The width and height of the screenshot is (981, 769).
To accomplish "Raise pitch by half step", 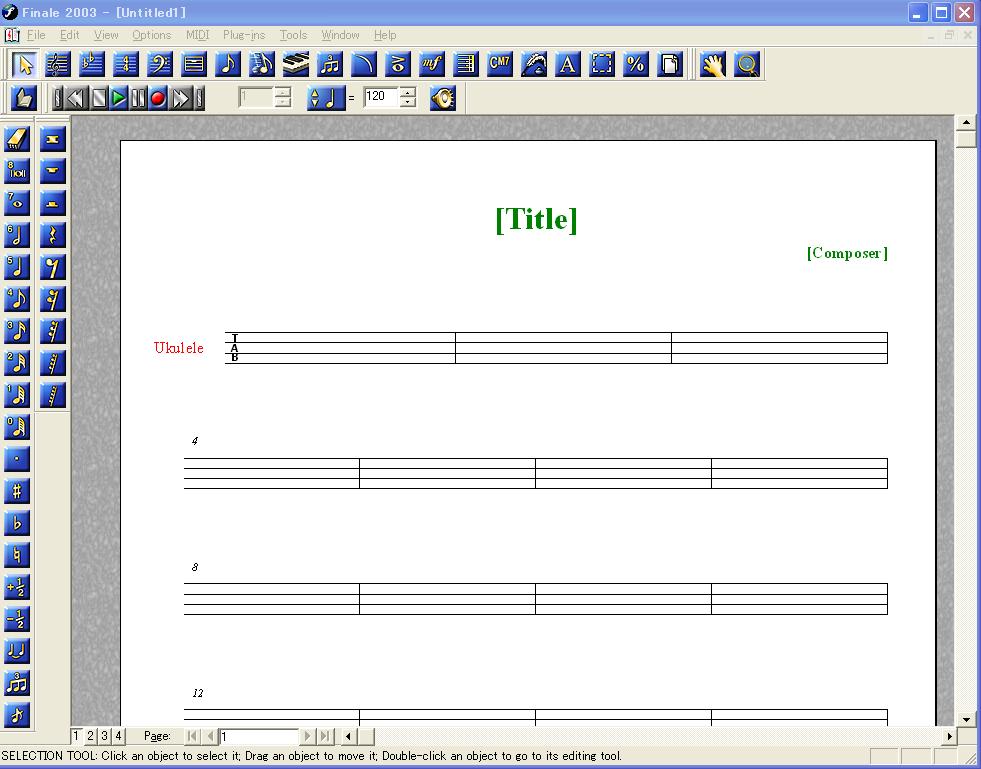I will (x=17, y=588).
